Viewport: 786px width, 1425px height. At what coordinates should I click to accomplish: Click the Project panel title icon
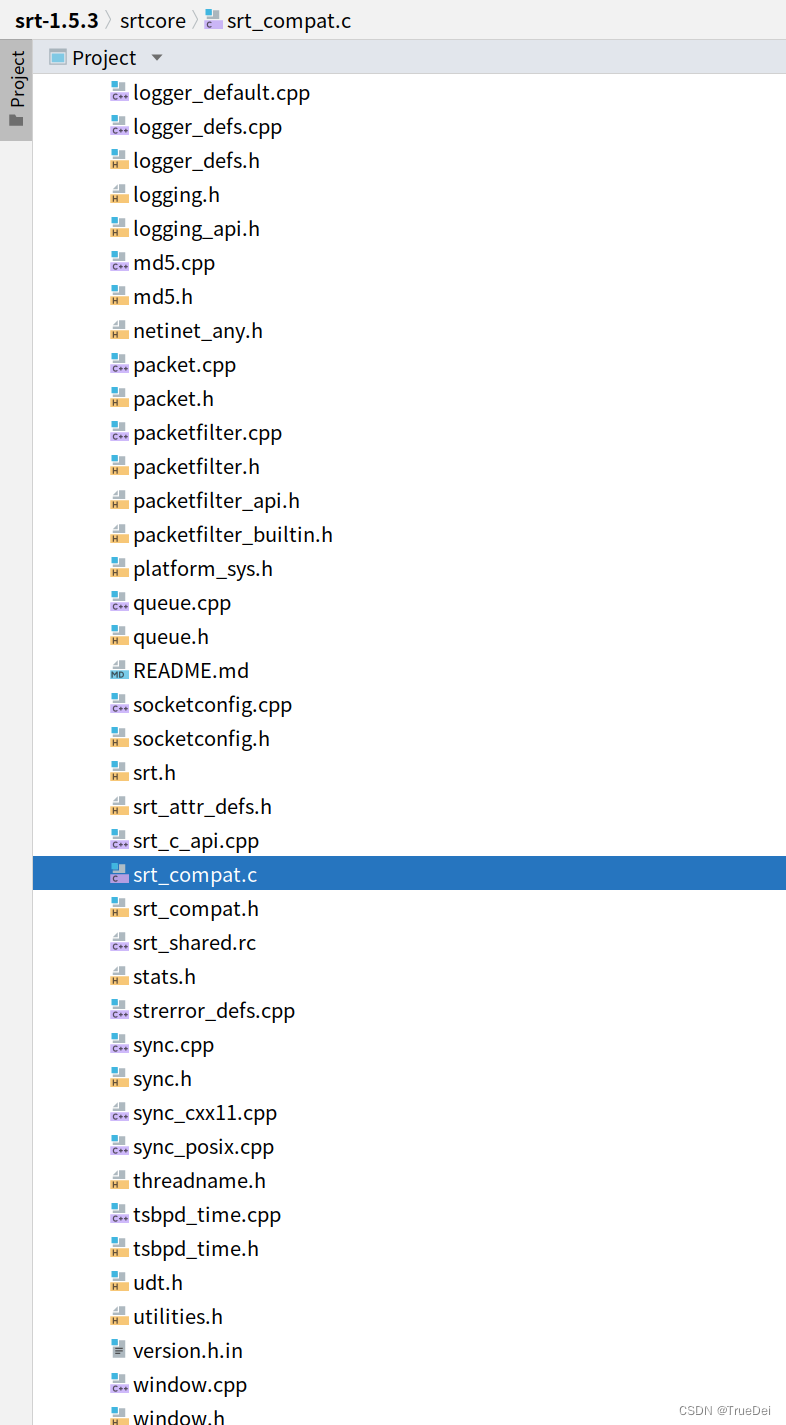(58, 58)
